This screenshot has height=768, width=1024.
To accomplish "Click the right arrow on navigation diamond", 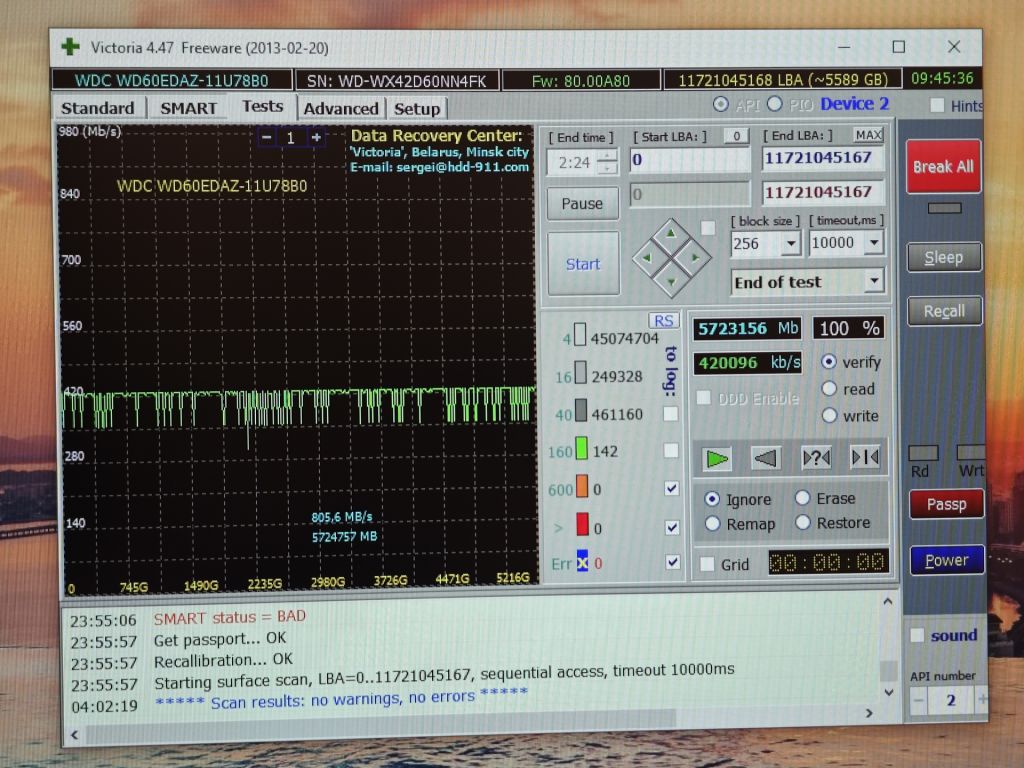I will pyautogui.click(x=696, y=258).
